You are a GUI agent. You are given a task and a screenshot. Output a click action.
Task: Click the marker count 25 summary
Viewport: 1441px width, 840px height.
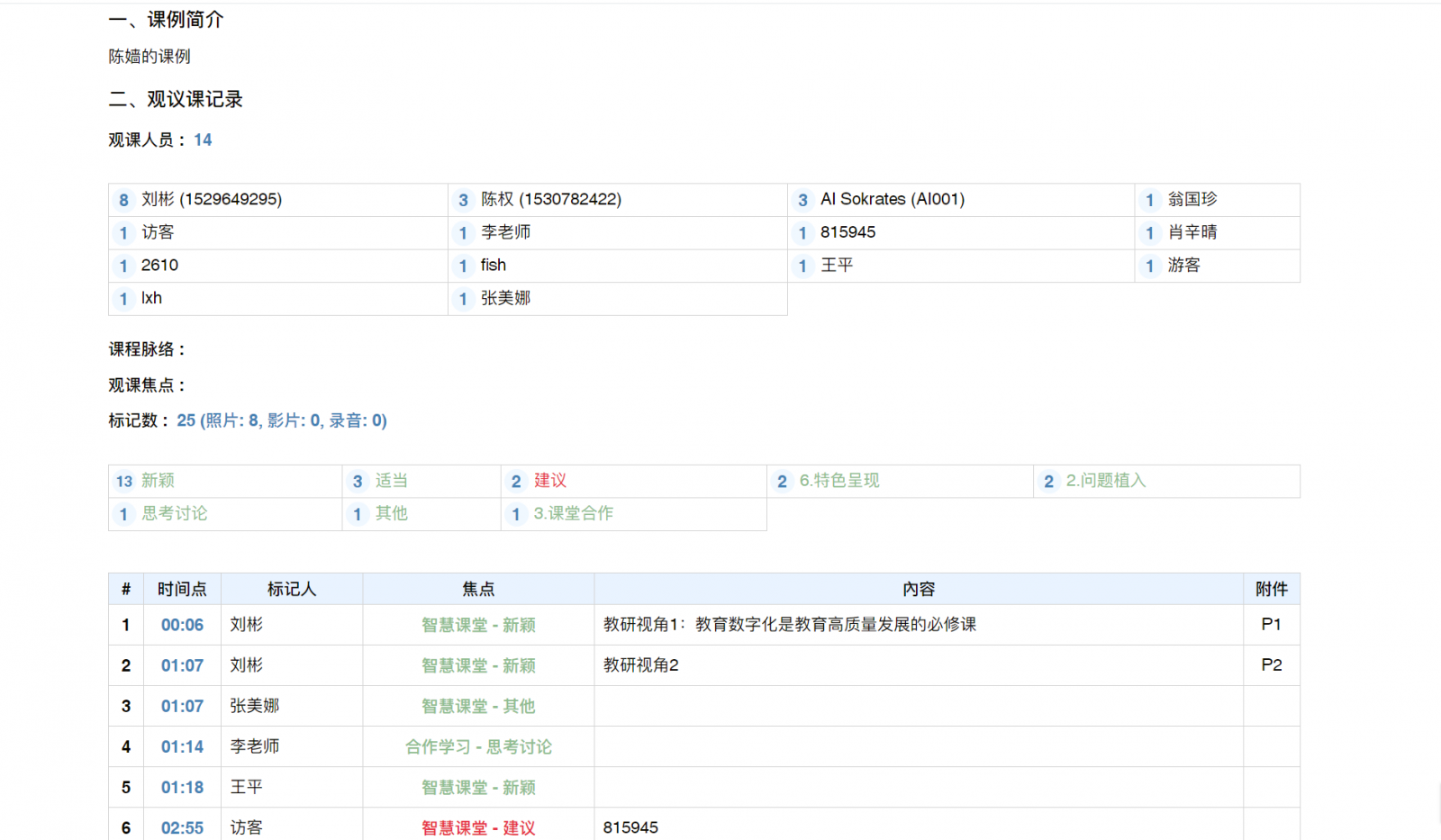click(x=281, y=420)
